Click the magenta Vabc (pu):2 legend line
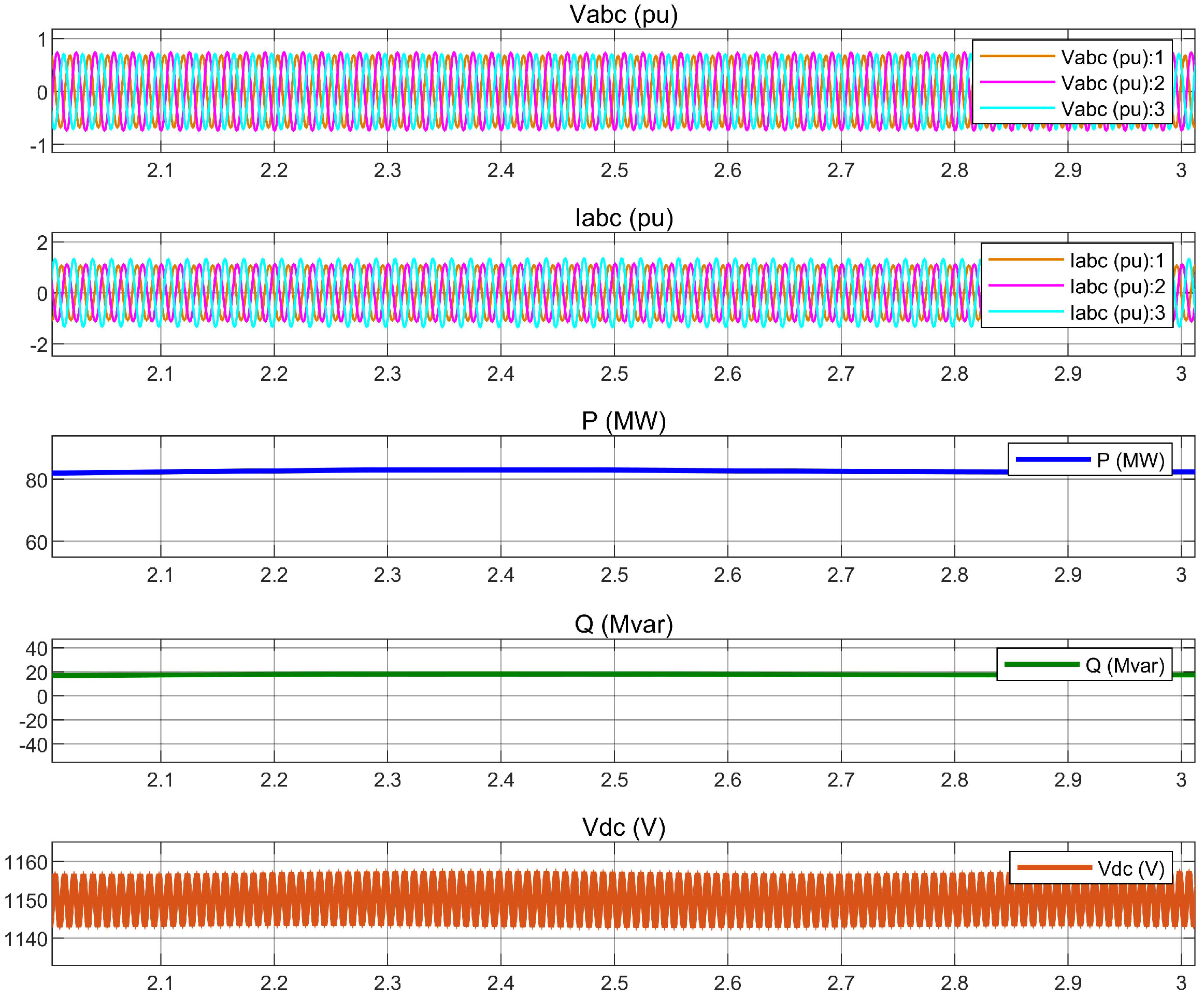This screenshot has width=1204, height=999. click(1017, 82)
